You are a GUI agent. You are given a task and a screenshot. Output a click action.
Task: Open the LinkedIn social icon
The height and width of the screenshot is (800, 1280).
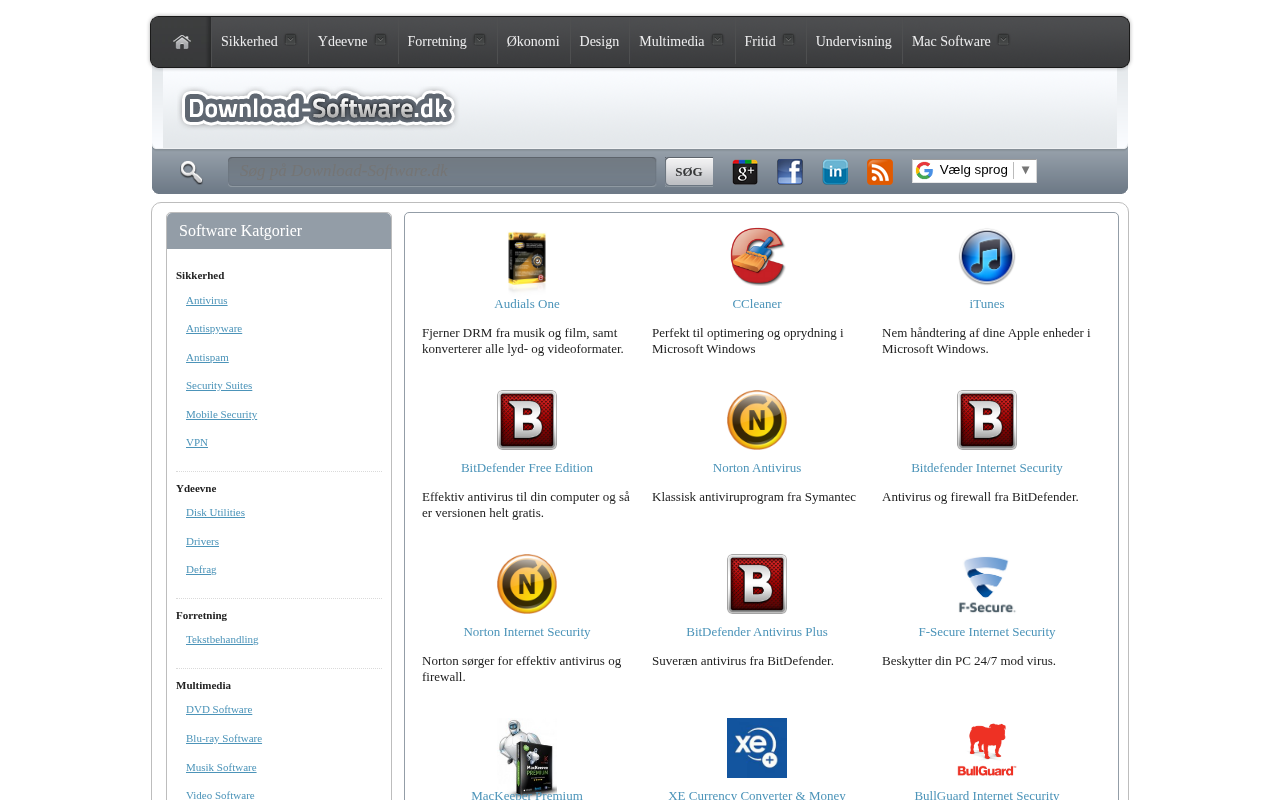click(x=835, y=172)
